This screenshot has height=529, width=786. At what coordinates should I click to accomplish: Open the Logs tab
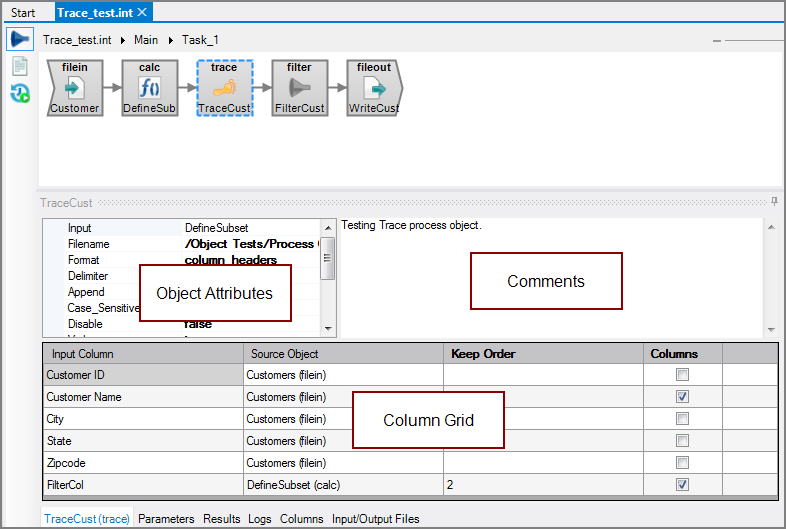click(259, 519)
